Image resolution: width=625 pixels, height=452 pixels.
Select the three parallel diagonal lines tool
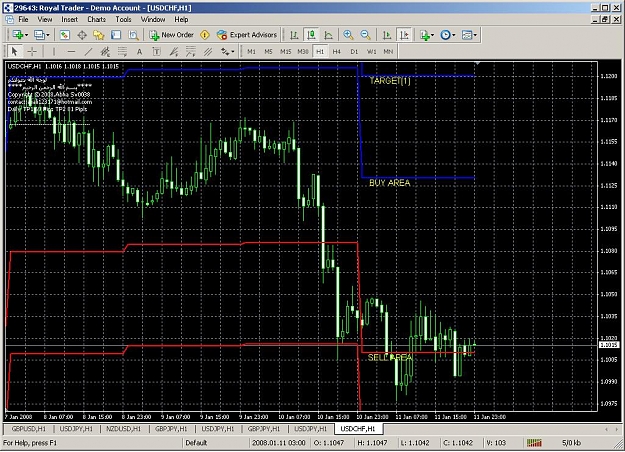click(x=208, y=51)
